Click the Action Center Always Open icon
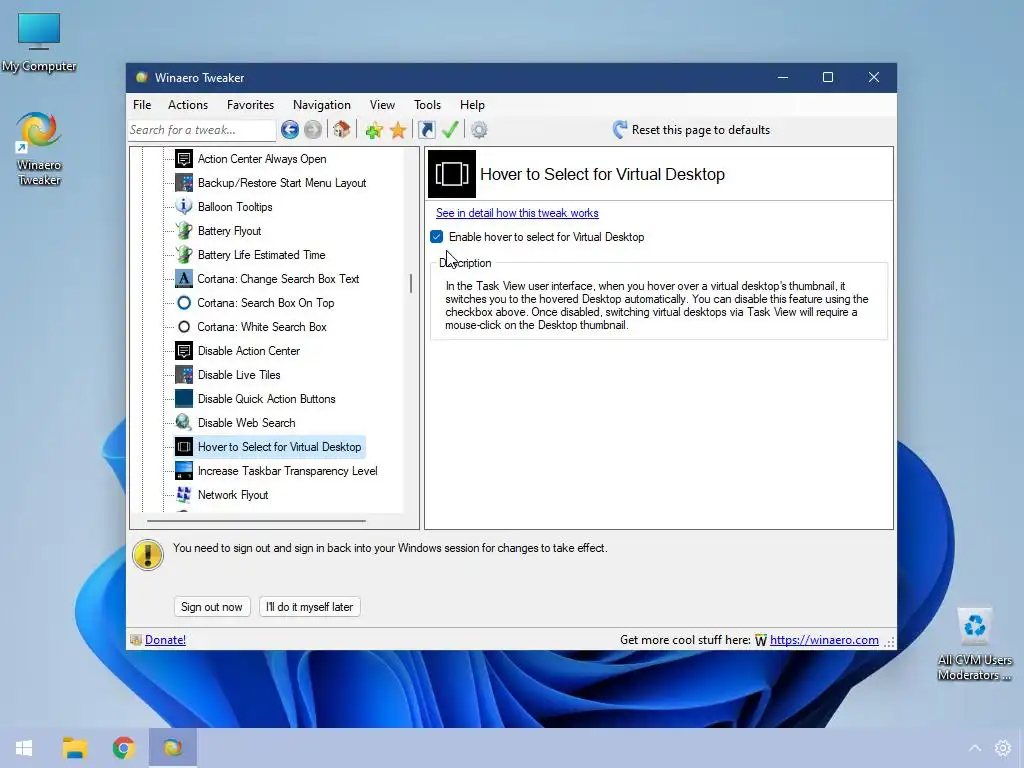Viewport: 1024px width, 768px height. click(x=184, y=159)
